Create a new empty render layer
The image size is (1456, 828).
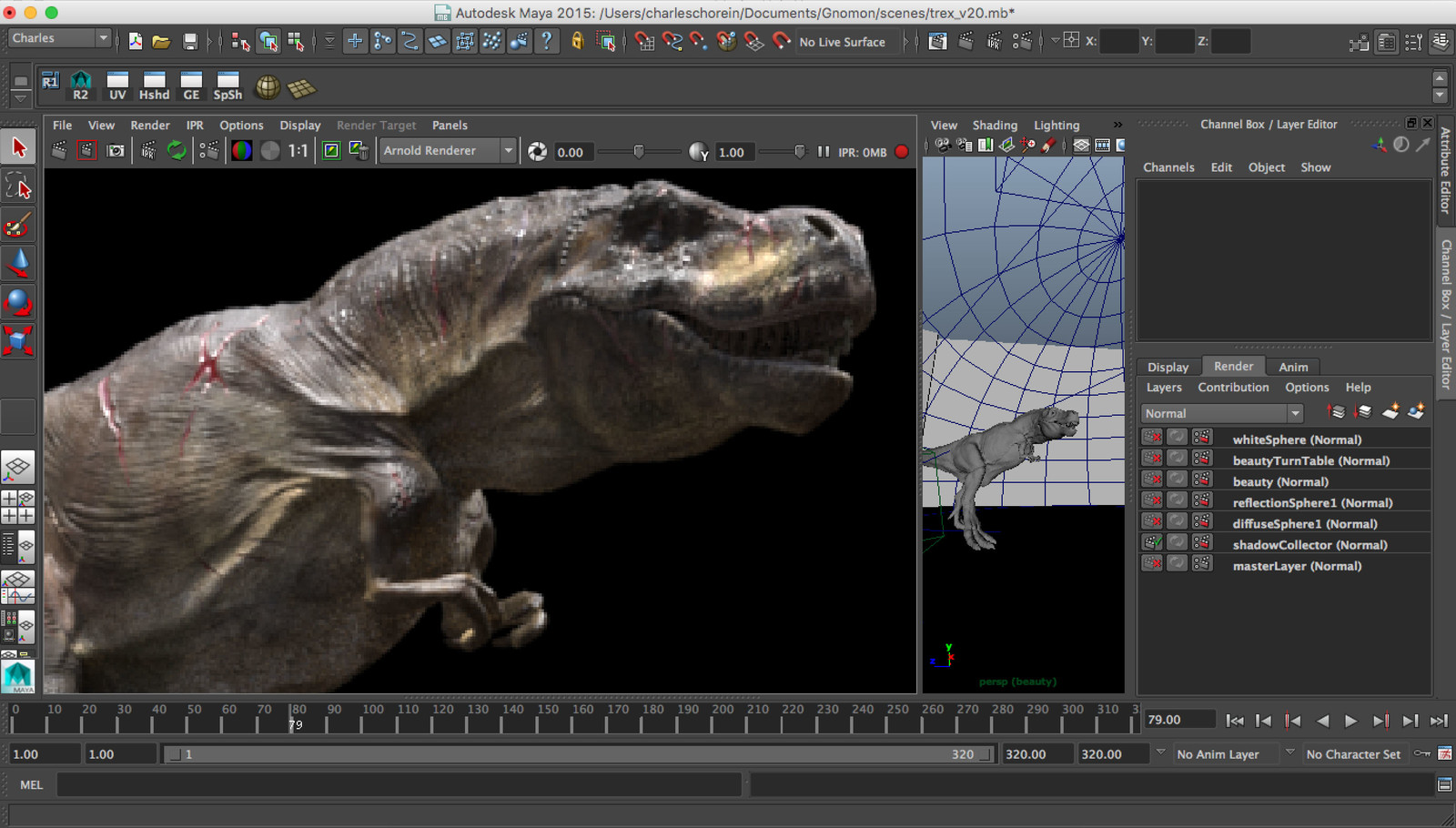pos(1390,411)
